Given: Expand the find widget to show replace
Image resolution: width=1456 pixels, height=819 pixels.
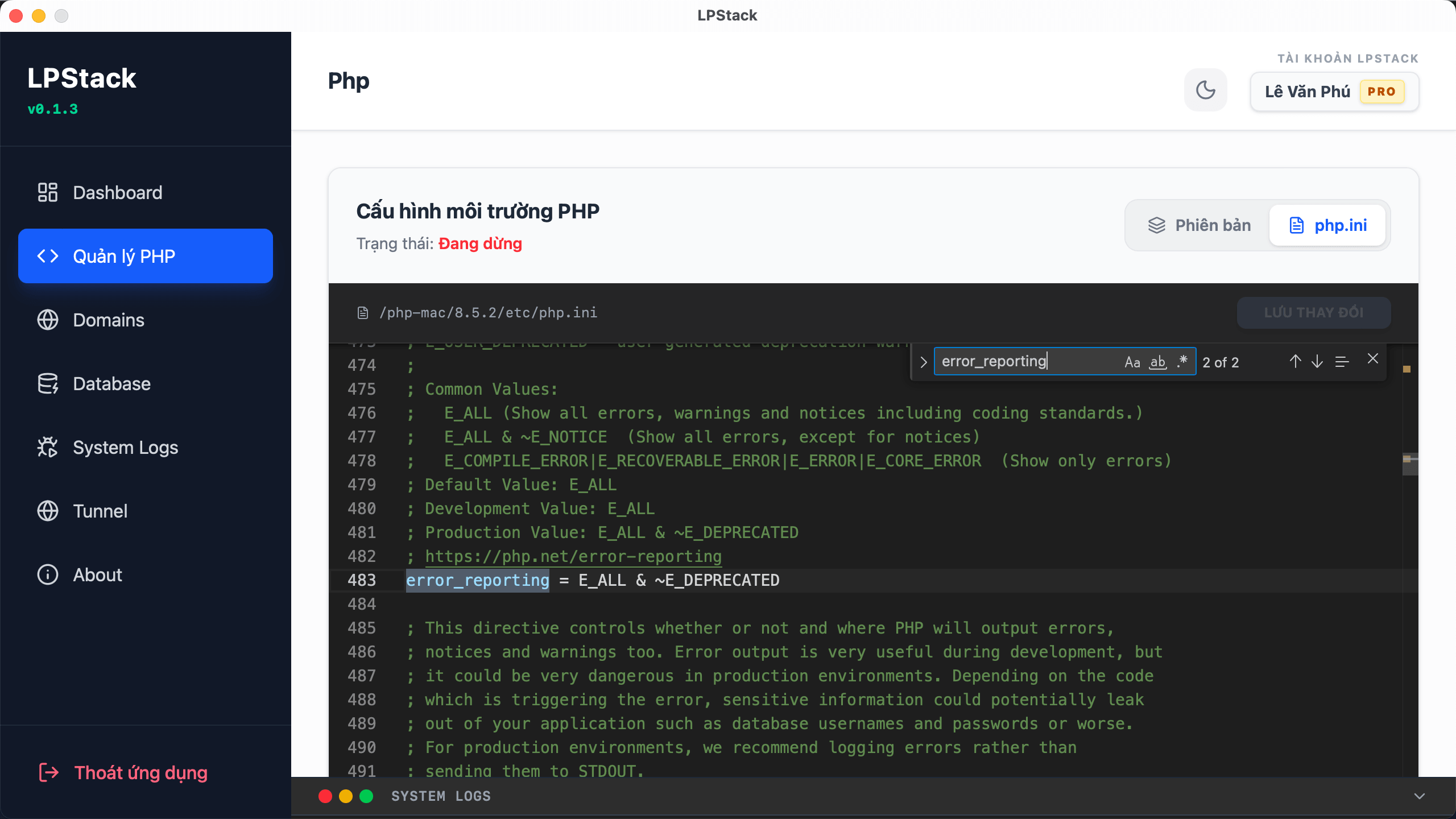Looking at the screenshot, I should point(924,362).
